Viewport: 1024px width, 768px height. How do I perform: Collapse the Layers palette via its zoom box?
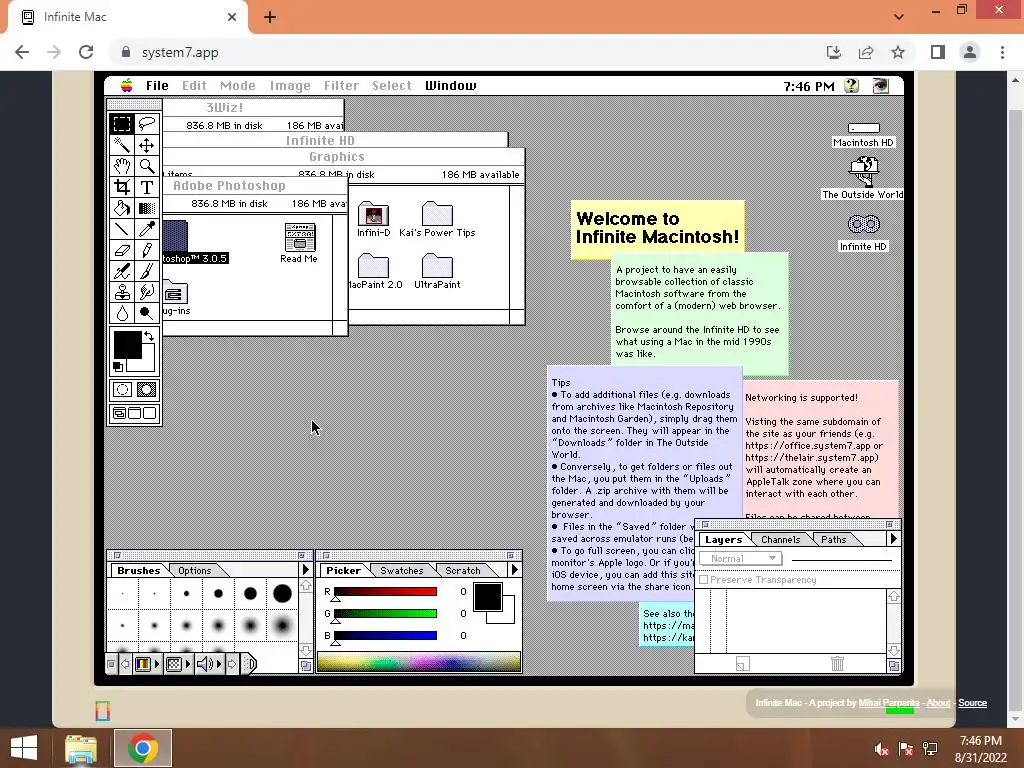pyautogui.click(x=889, y=524)
